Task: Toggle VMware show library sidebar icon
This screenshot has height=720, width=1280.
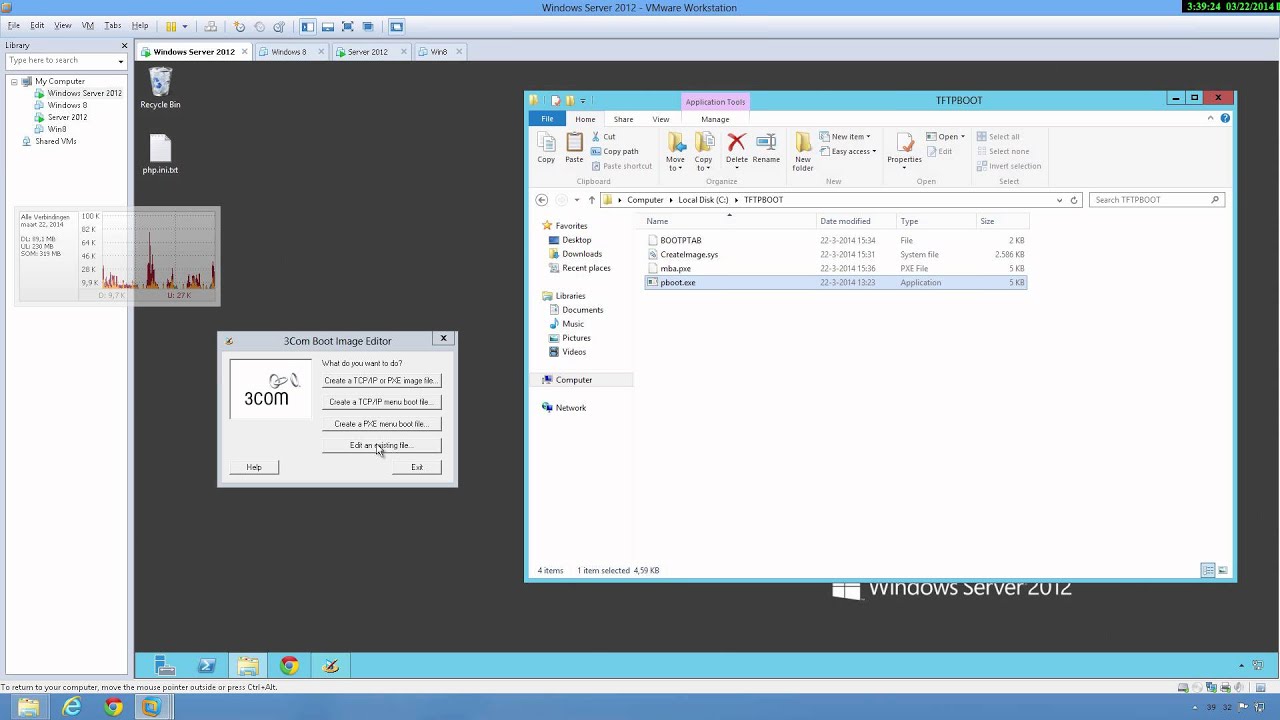Action: pyautogui.click(x=308, y=26)
